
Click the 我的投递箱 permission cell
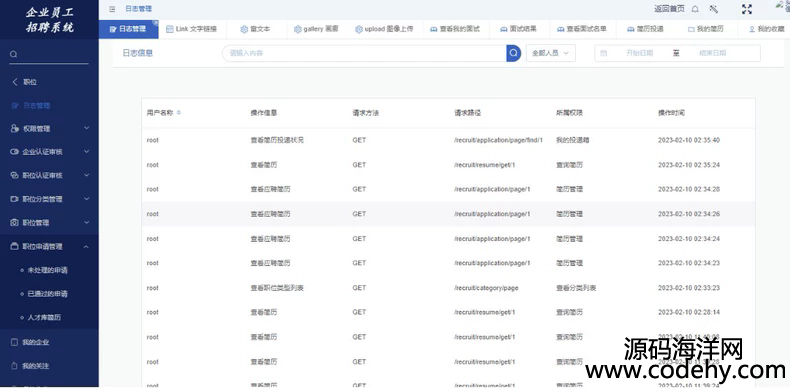click(x=573, y=140)
